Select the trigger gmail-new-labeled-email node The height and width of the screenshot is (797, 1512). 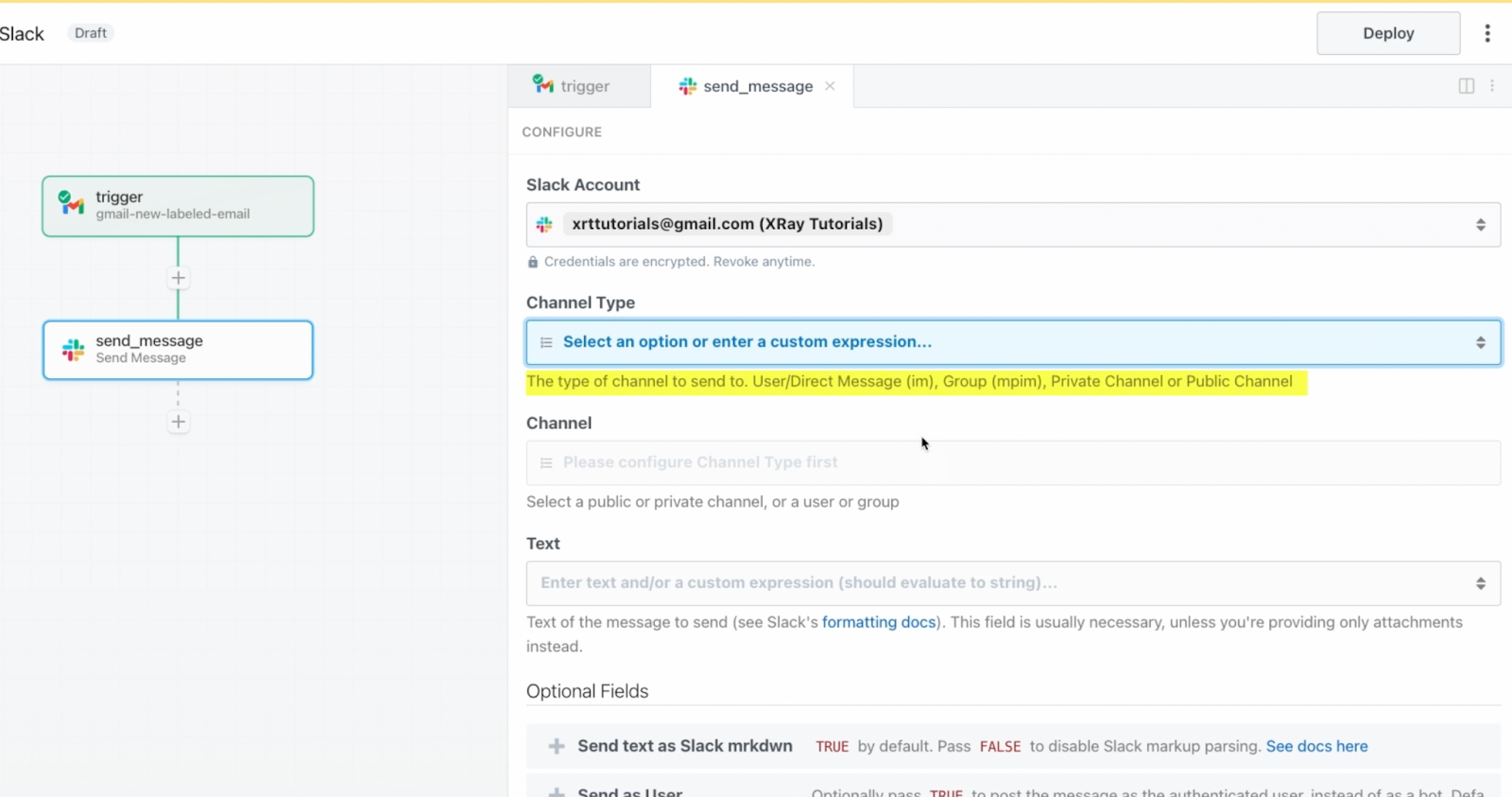point(178,206)
